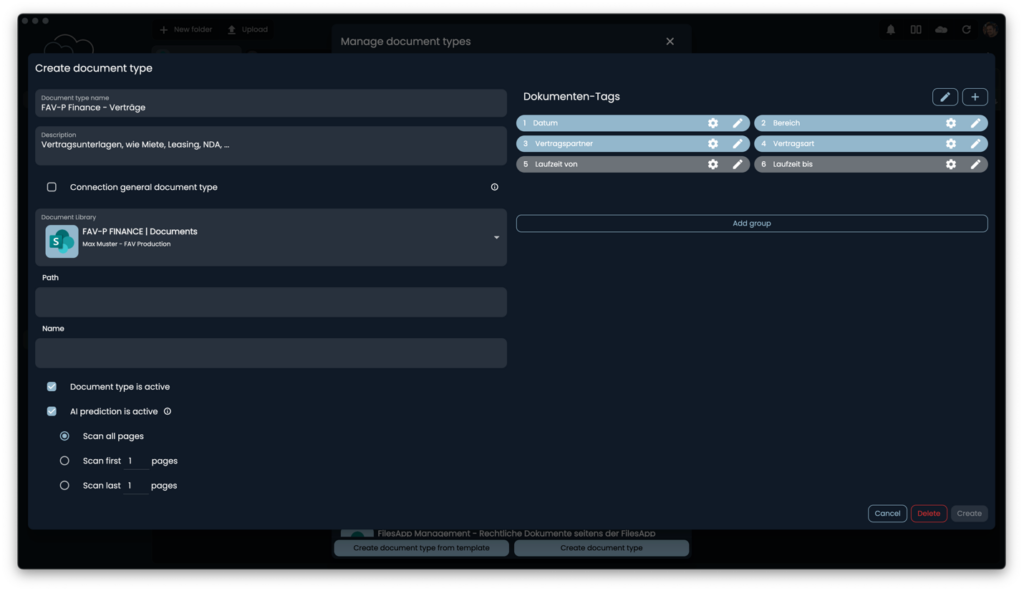This screenshot has height=591, width=1024.
Task: Close the Manage document types dialog
Action: click(670, 41)
